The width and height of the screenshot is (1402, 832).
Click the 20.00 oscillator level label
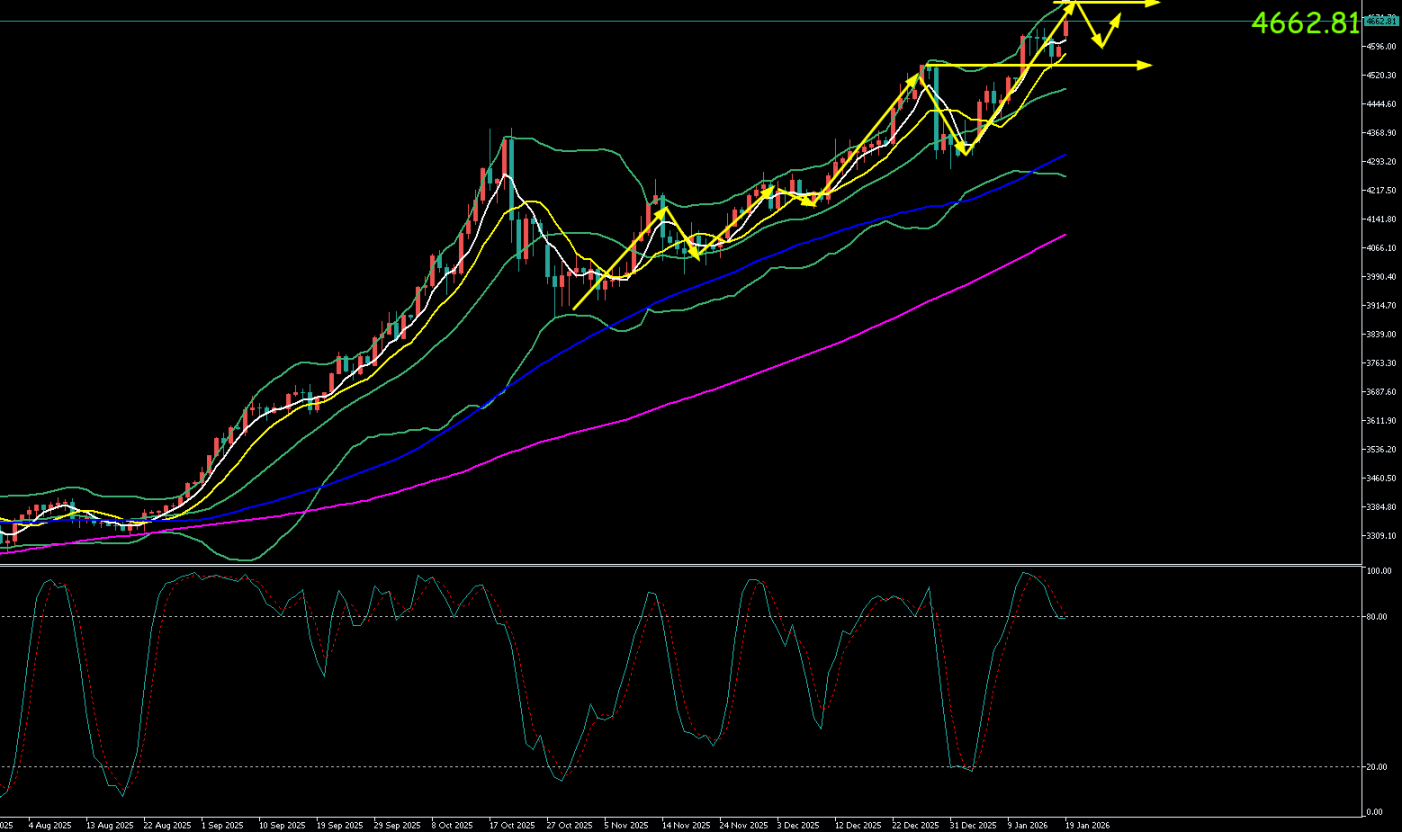(1378, 767)
